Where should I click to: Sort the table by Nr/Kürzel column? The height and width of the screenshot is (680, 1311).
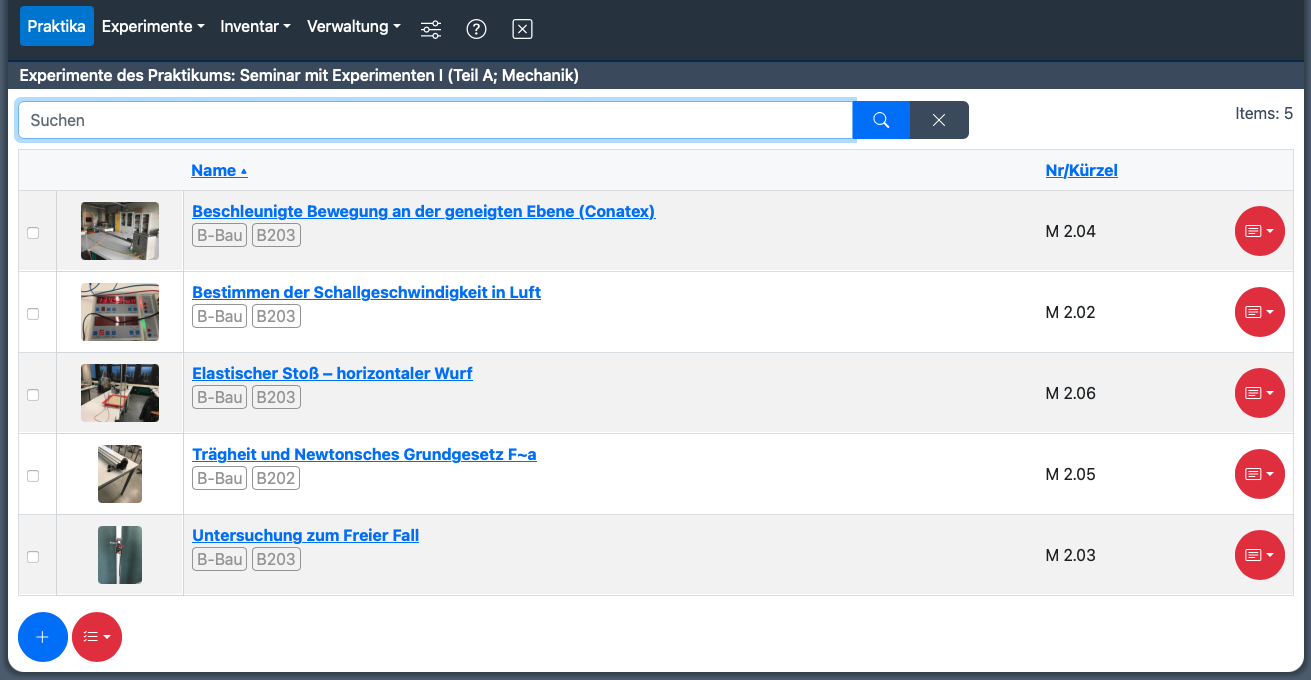pyautogui.click(x=1081, y=170)
